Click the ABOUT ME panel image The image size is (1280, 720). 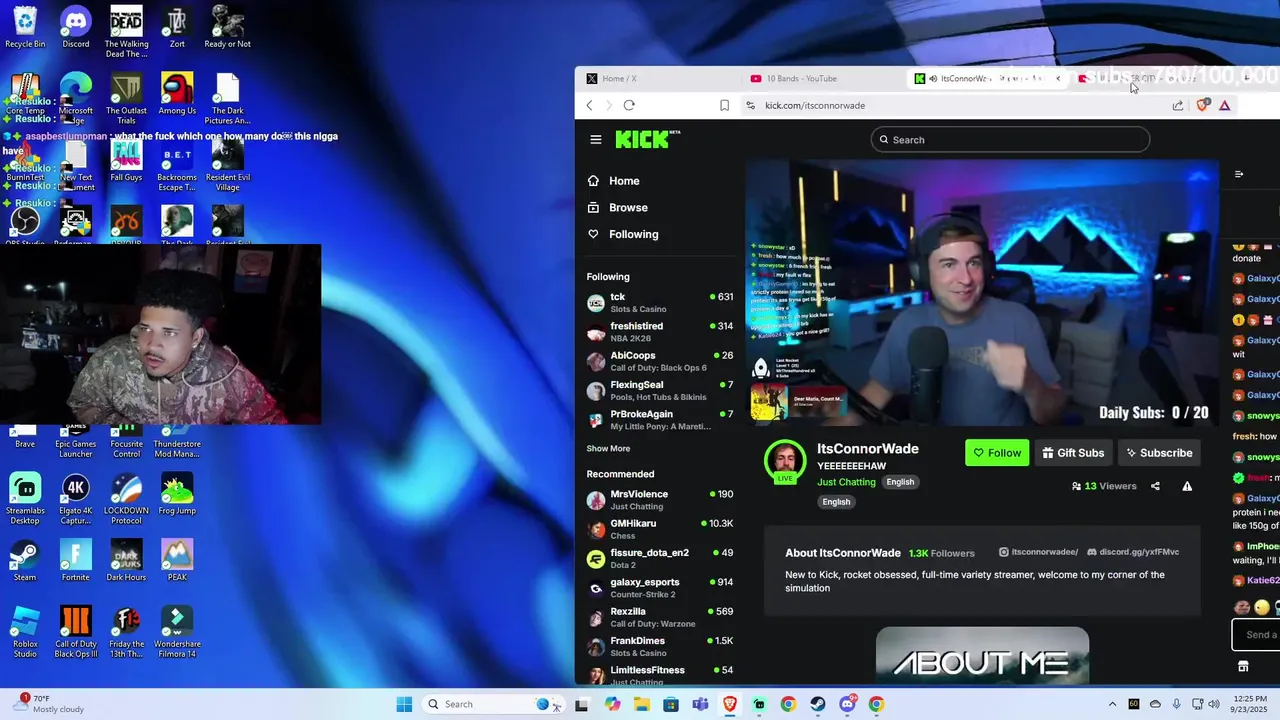(982, 656)
